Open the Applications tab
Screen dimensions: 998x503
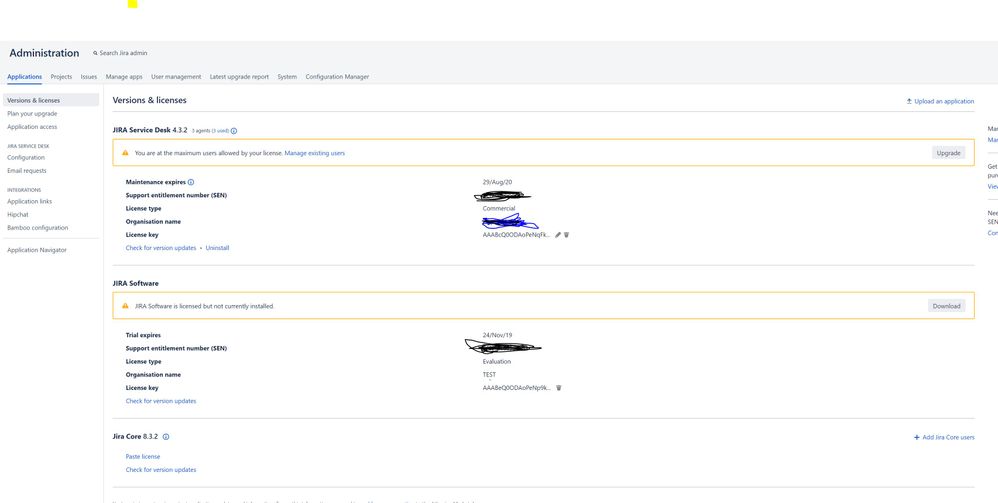[x=24, y=77]
